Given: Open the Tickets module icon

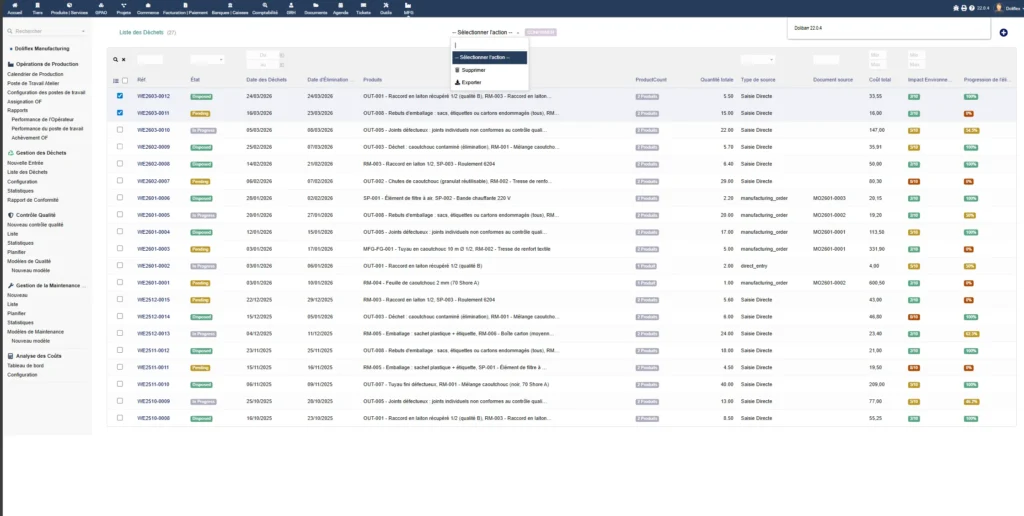Looking at the screenshot, I should click(x=362, y=9).
